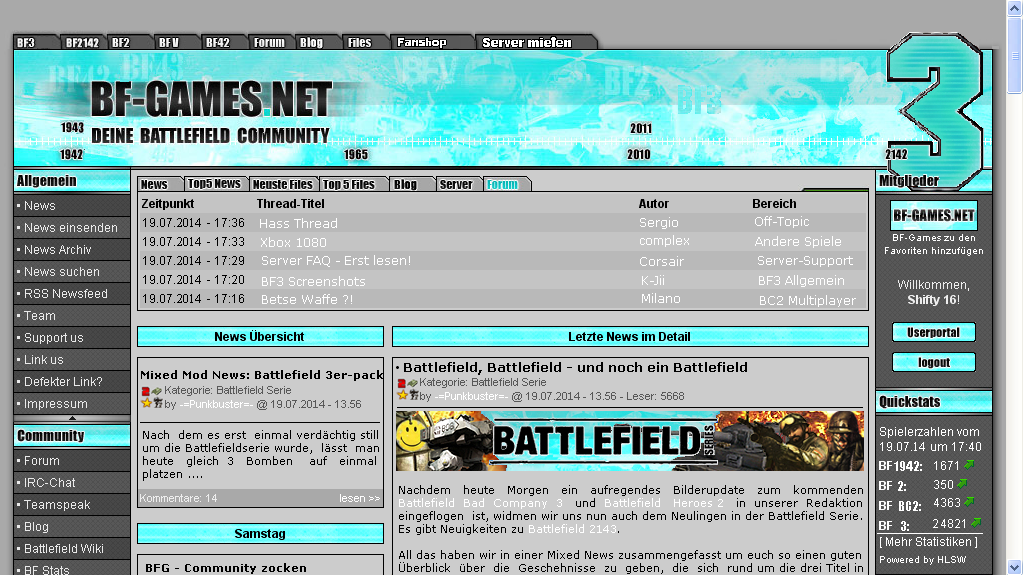Click 'lesen >>' under Mixed Mod News

pyautogui.click(x=359, y=498)
